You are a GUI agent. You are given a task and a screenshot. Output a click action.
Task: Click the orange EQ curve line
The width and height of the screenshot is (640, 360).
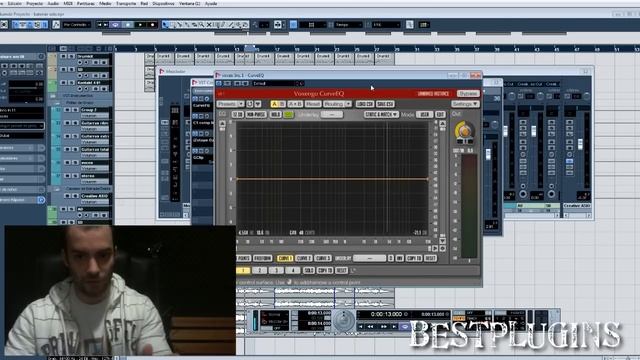(x=332, y=179)
